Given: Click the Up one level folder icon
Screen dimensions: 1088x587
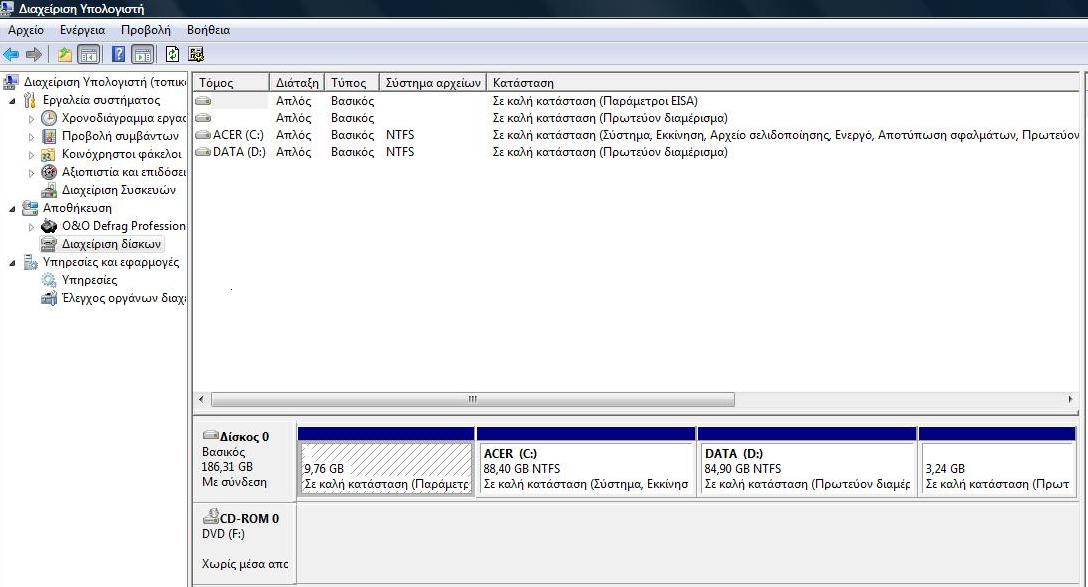Looking at the screenshot, I should [x=65, y=54].
